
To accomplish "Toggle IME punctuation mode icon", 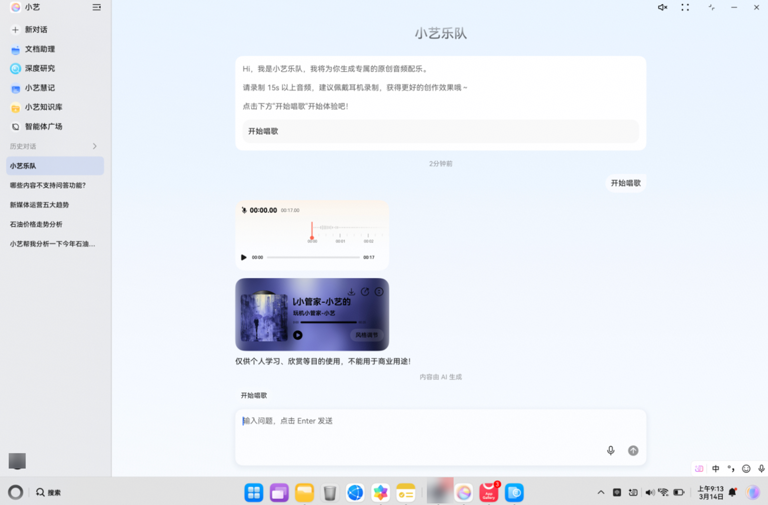I will point(731,469).
